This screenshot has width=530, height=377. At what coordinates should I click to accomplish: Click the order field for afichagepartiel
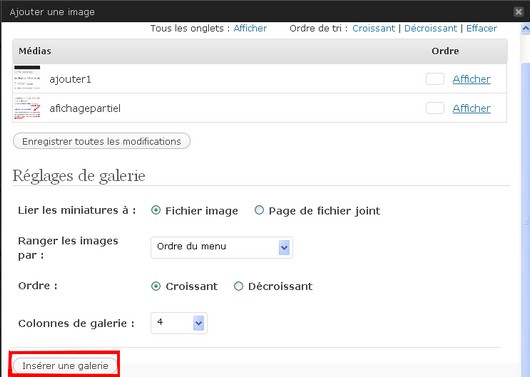(435, 108)
